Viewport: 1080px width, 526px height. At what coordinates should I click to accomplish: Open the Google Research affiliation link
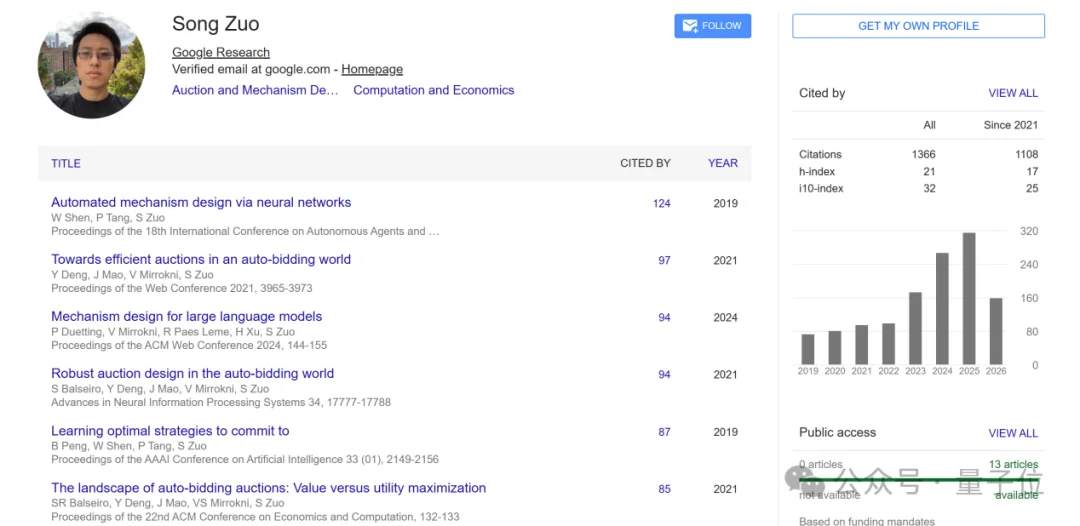coord(221,52)
